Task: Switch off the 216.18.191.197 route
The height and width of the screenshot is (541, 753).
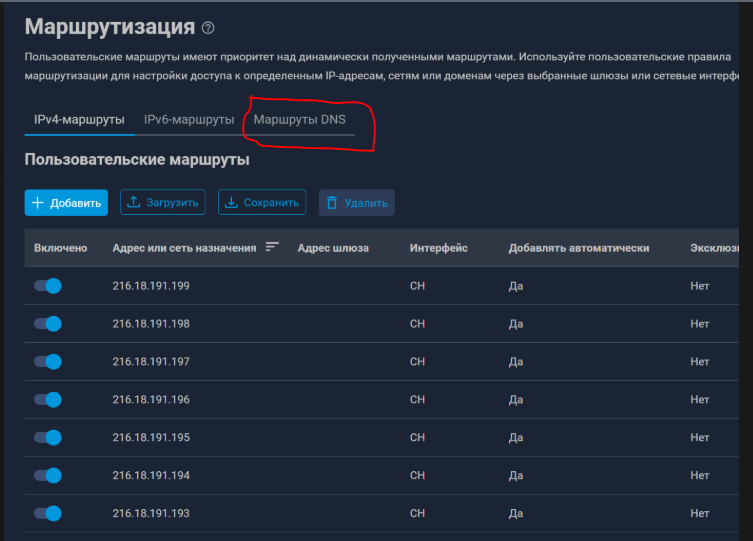Action: tap(48, 362)
